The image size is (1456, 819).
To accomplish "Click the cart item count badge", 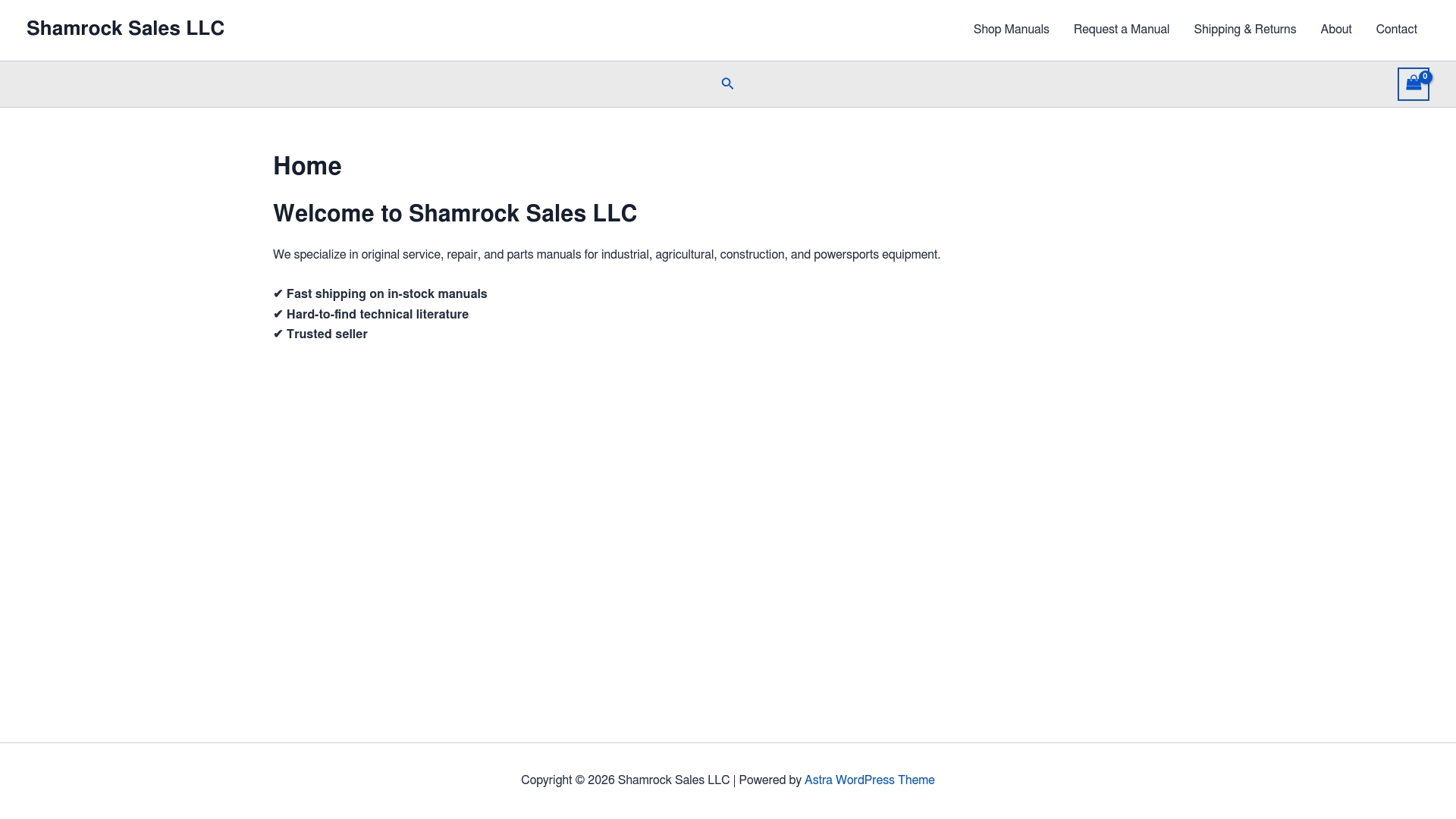I will [1426, 77].
